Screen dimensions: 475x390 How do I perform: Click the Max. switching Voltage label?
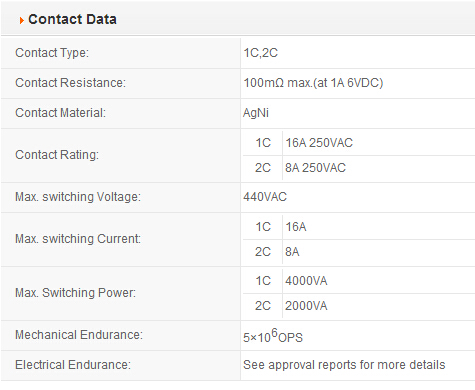pos(78,197)
